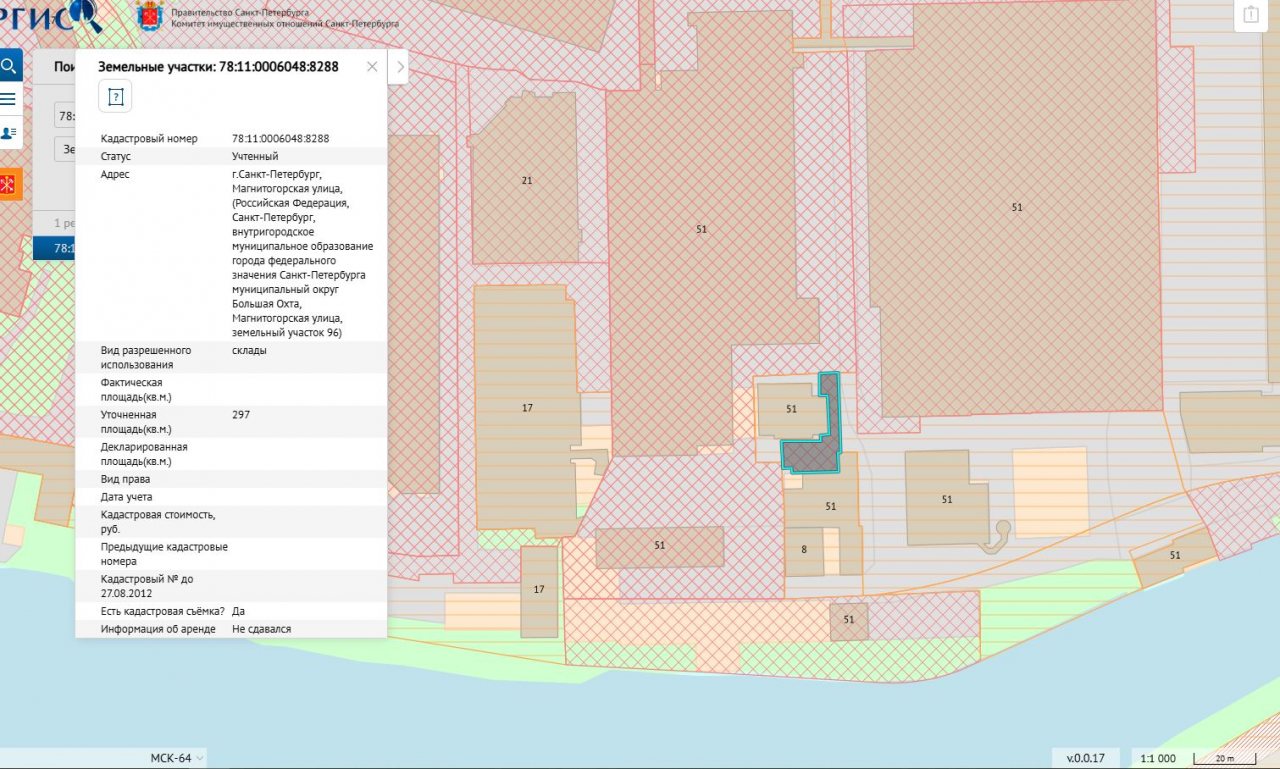This screenshot has width=1280, height=769.
Task: Click the cadastral number search input field
Action: coord(64,116)
